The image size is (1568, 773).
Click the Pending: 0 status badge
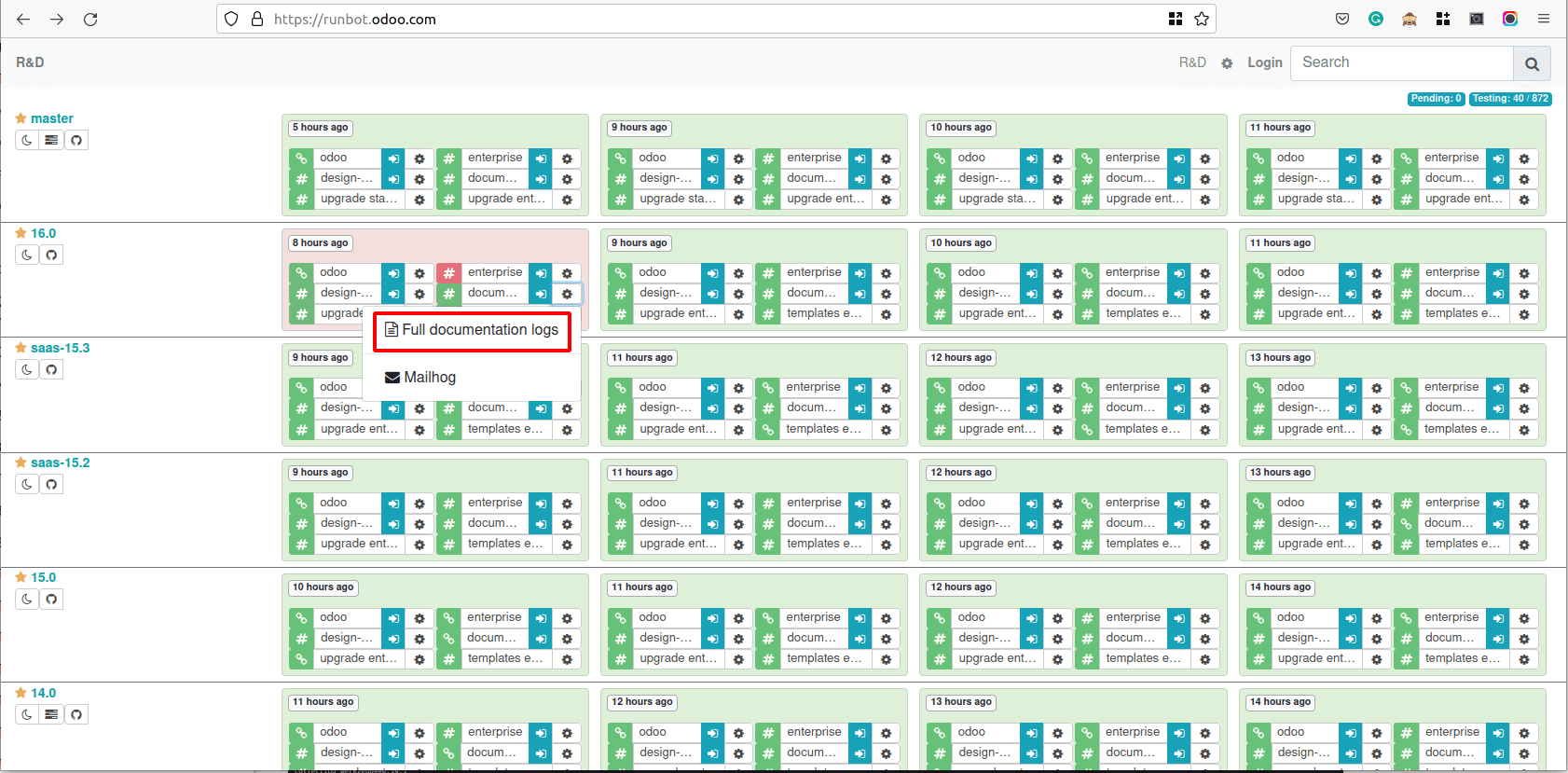click(x=1436, y=99)
